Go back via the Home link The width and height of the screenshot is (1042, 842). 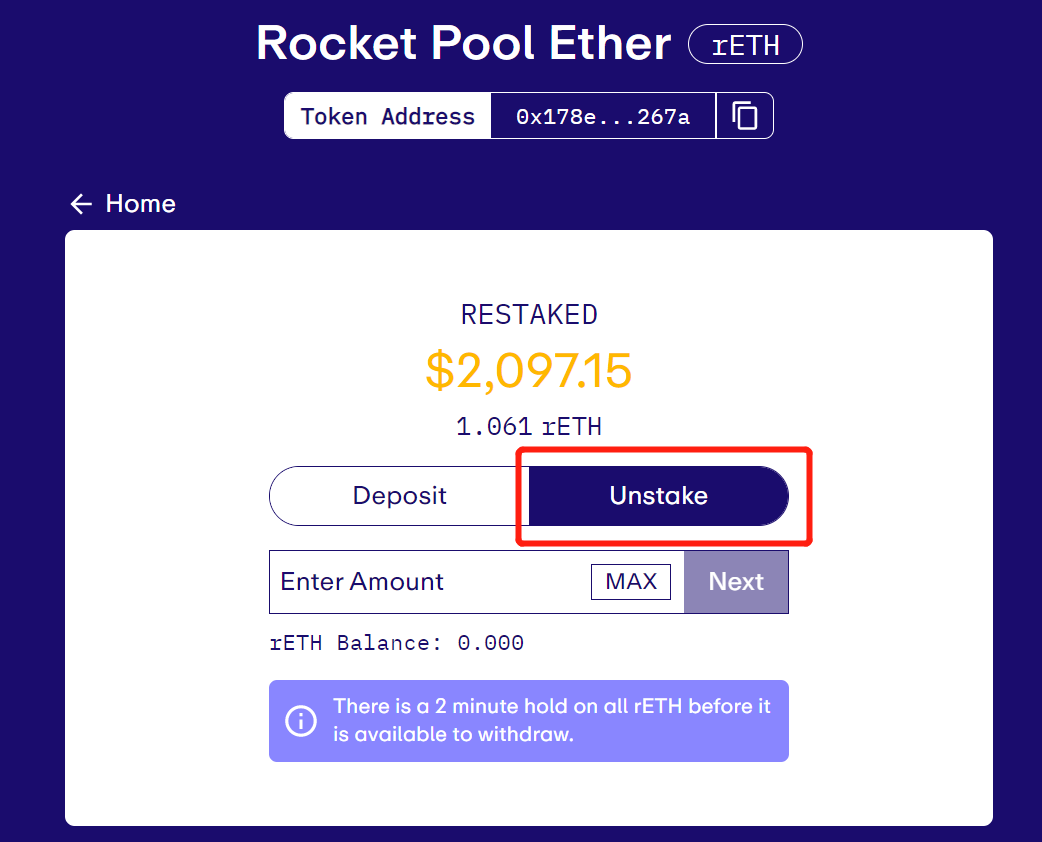(x=140, y=204)
